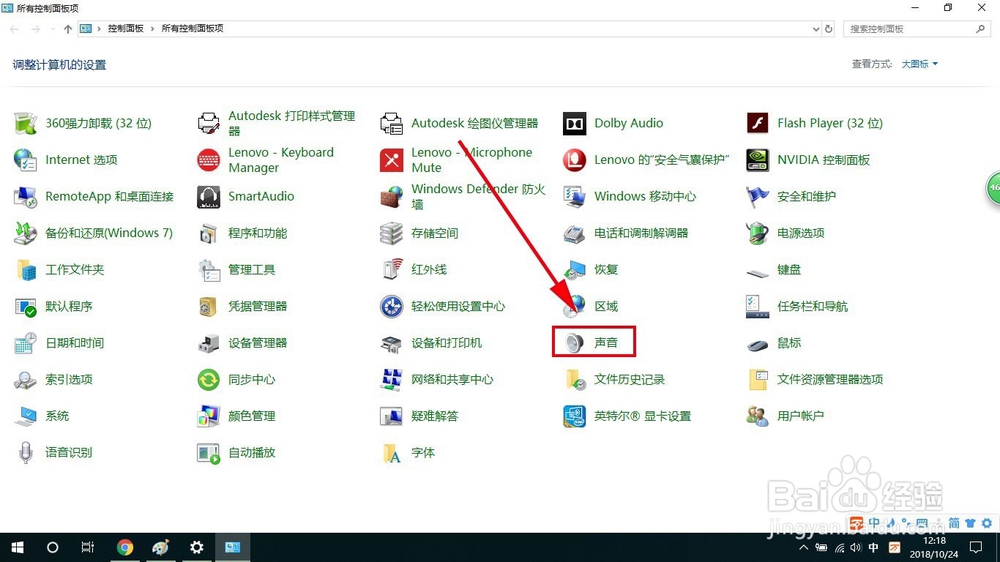
Task: Open the 设备和打印机 icon
Action: click(392, 343)
